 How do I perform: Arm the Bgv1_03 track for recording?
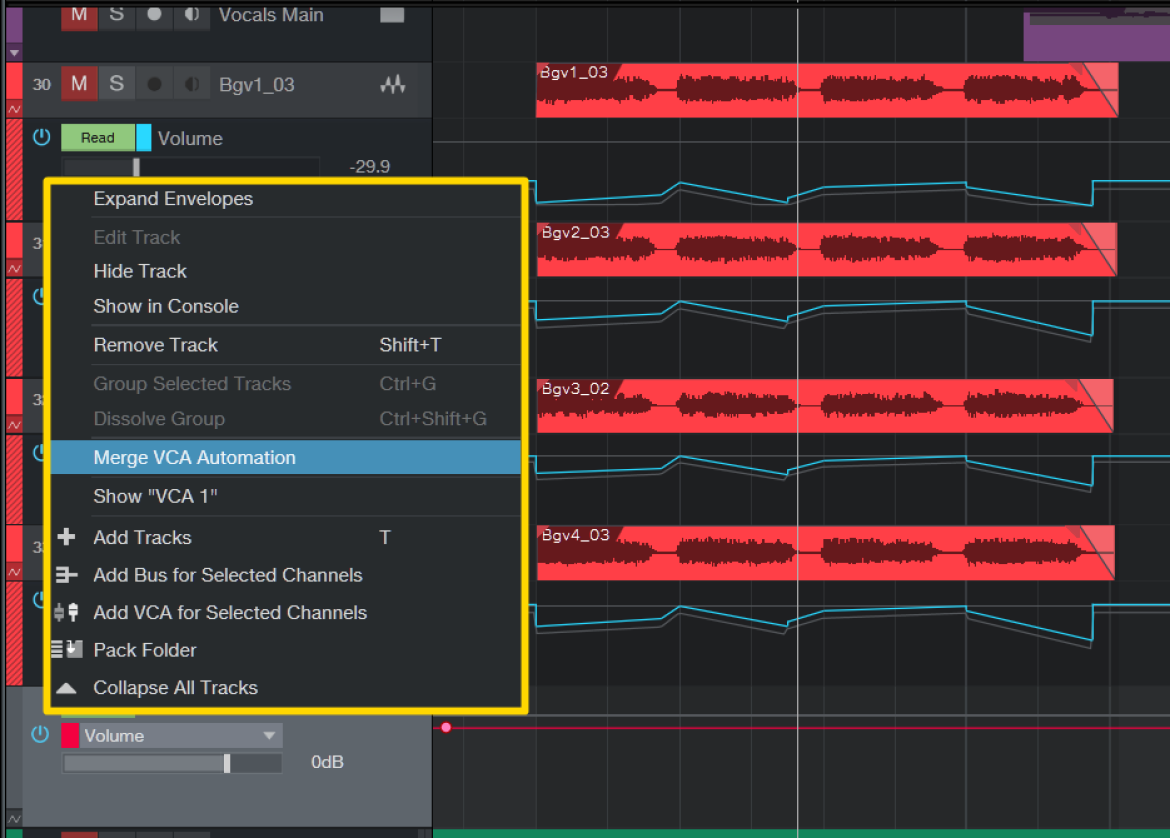(154, 84)
